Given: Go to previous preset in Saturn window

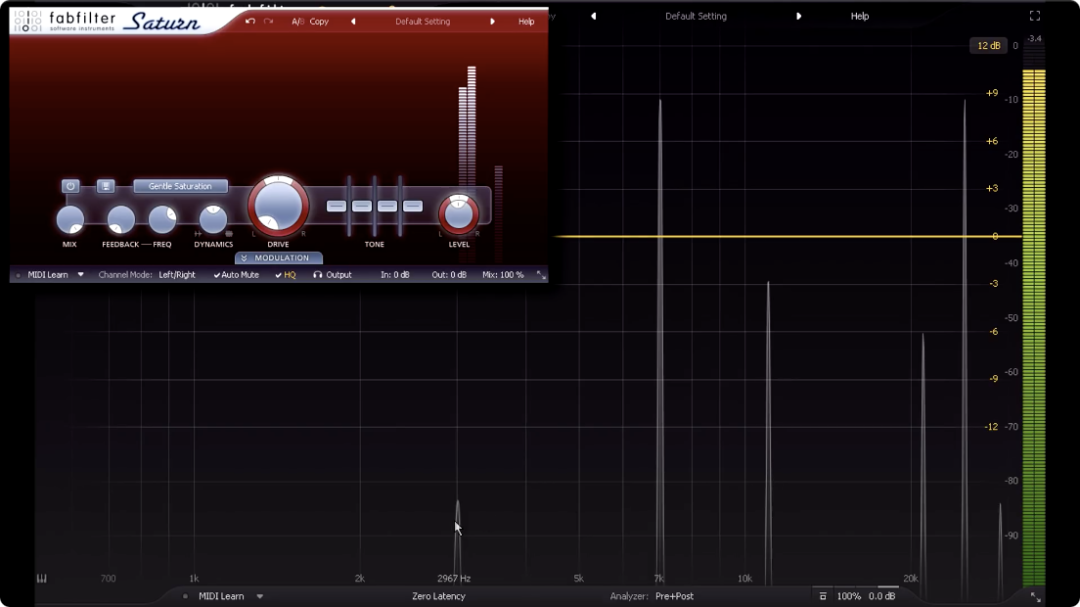Looking at the screenshot, I should click(x=353, y=21).
